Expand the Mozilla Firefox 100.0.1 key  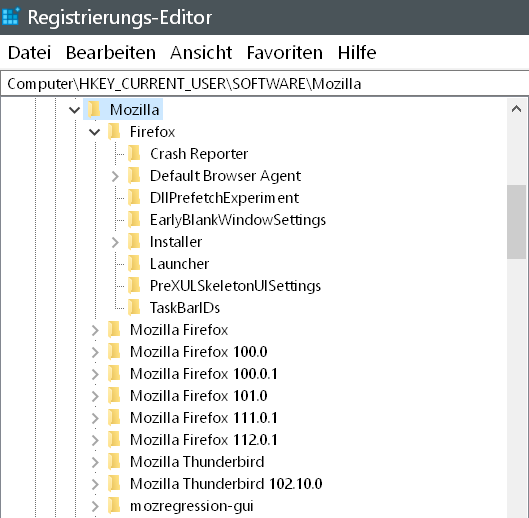click(x=95, y=374)
